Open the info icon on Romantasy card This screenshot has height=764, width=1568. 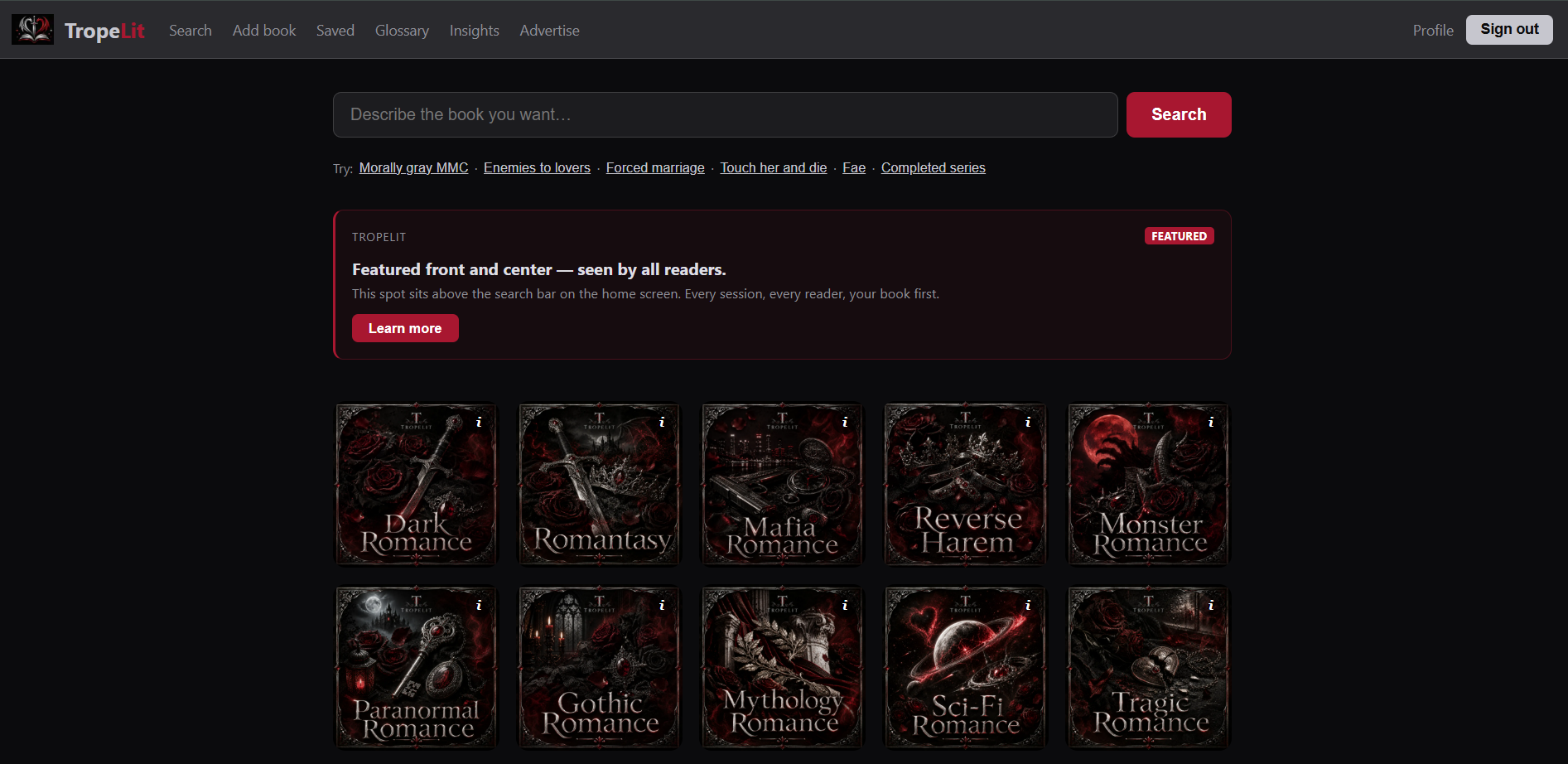click(662, 422)
